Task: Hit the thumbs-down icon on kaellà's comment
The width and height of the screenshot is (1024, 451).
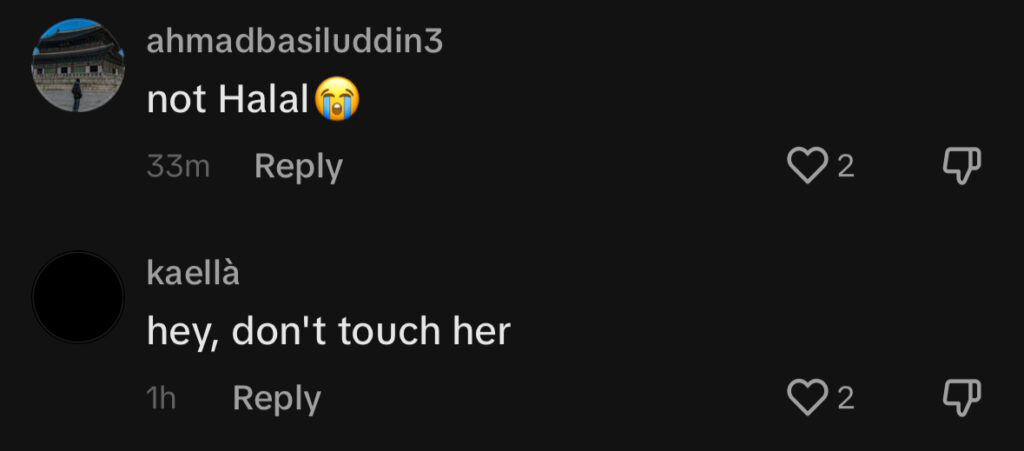Action: click(961, 397)
